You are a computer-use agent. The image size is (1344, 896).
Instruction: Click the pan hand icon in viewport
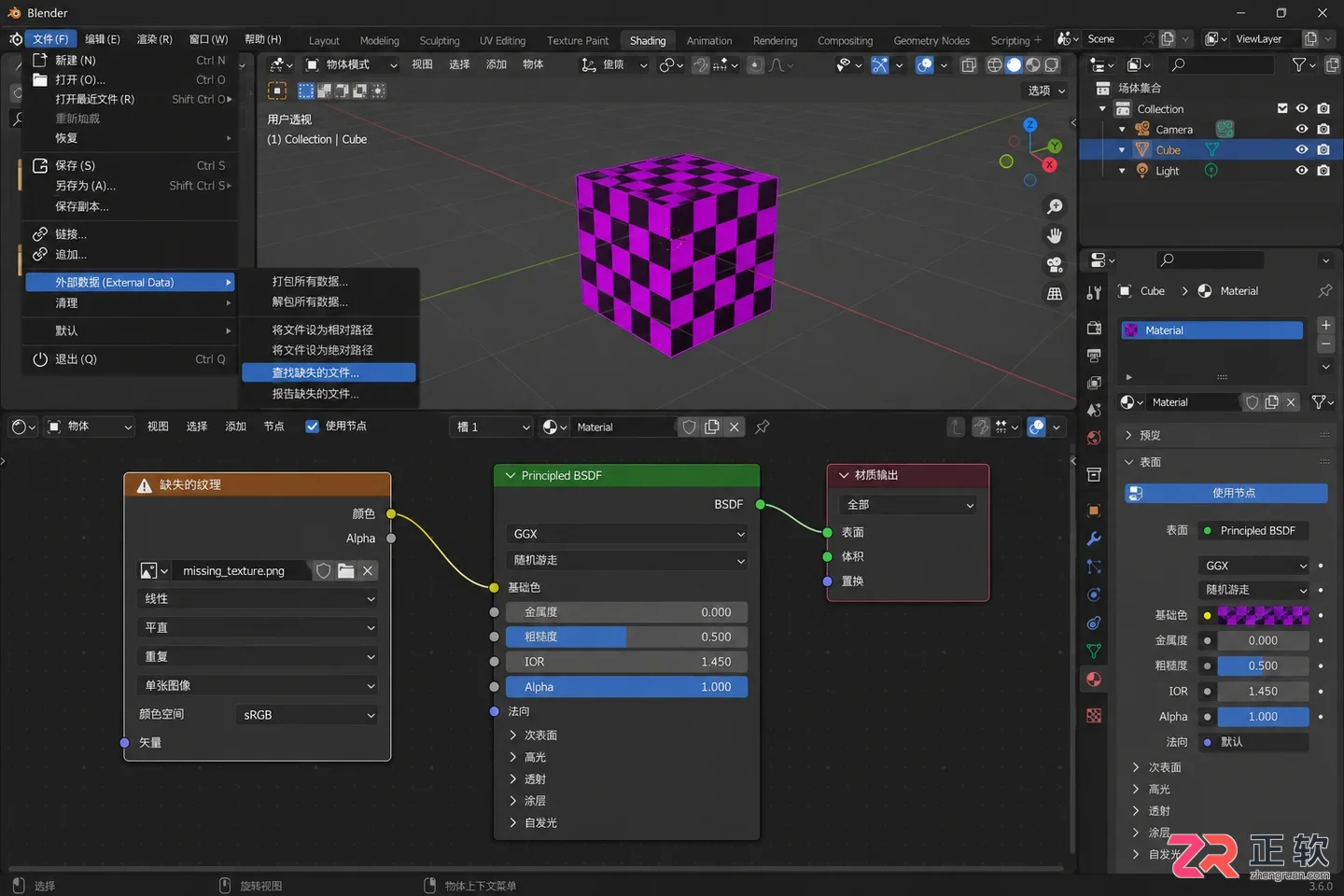(1055, 235)
